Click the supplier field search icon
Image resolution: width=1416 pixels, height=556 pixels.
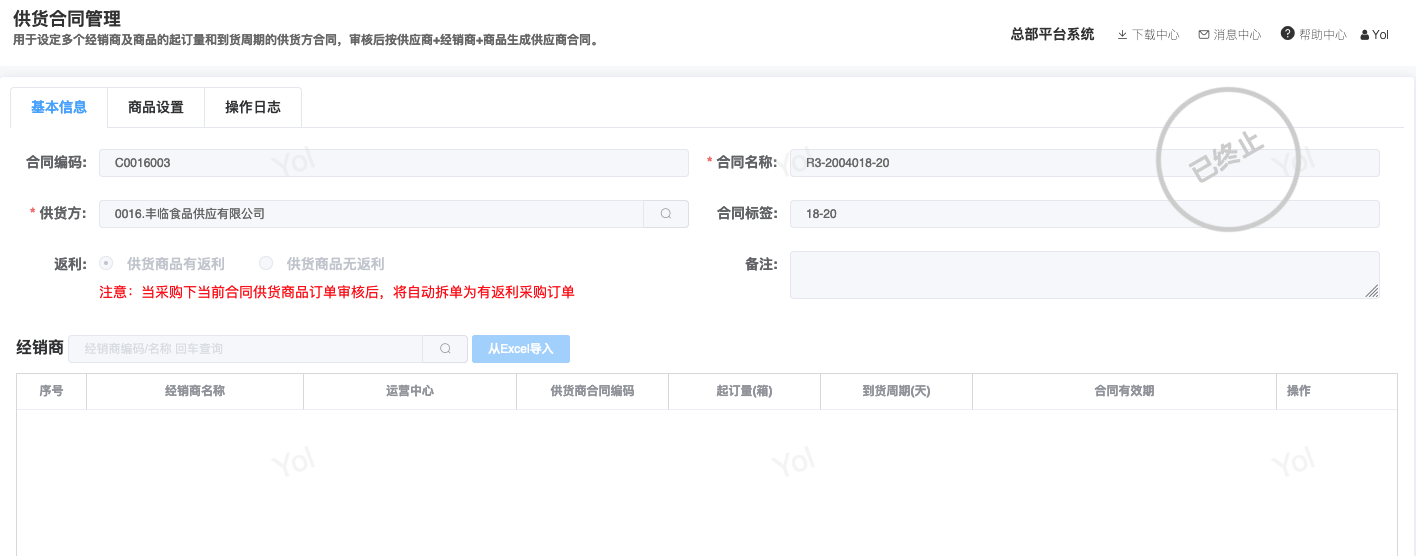[x=666, y=214]
